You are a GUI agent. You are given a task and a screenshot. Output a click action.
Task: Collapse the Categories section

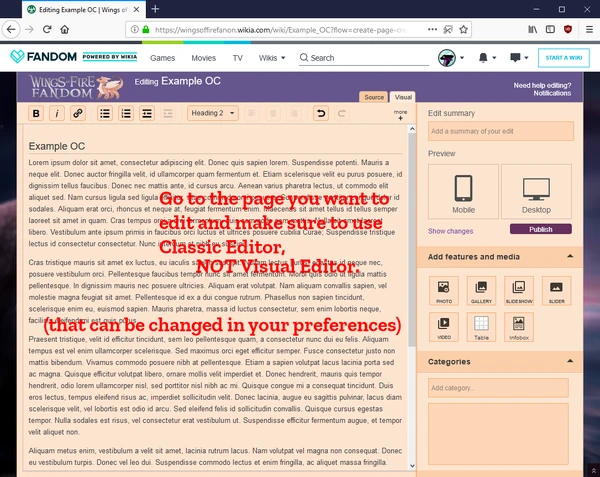pos(570,361)
